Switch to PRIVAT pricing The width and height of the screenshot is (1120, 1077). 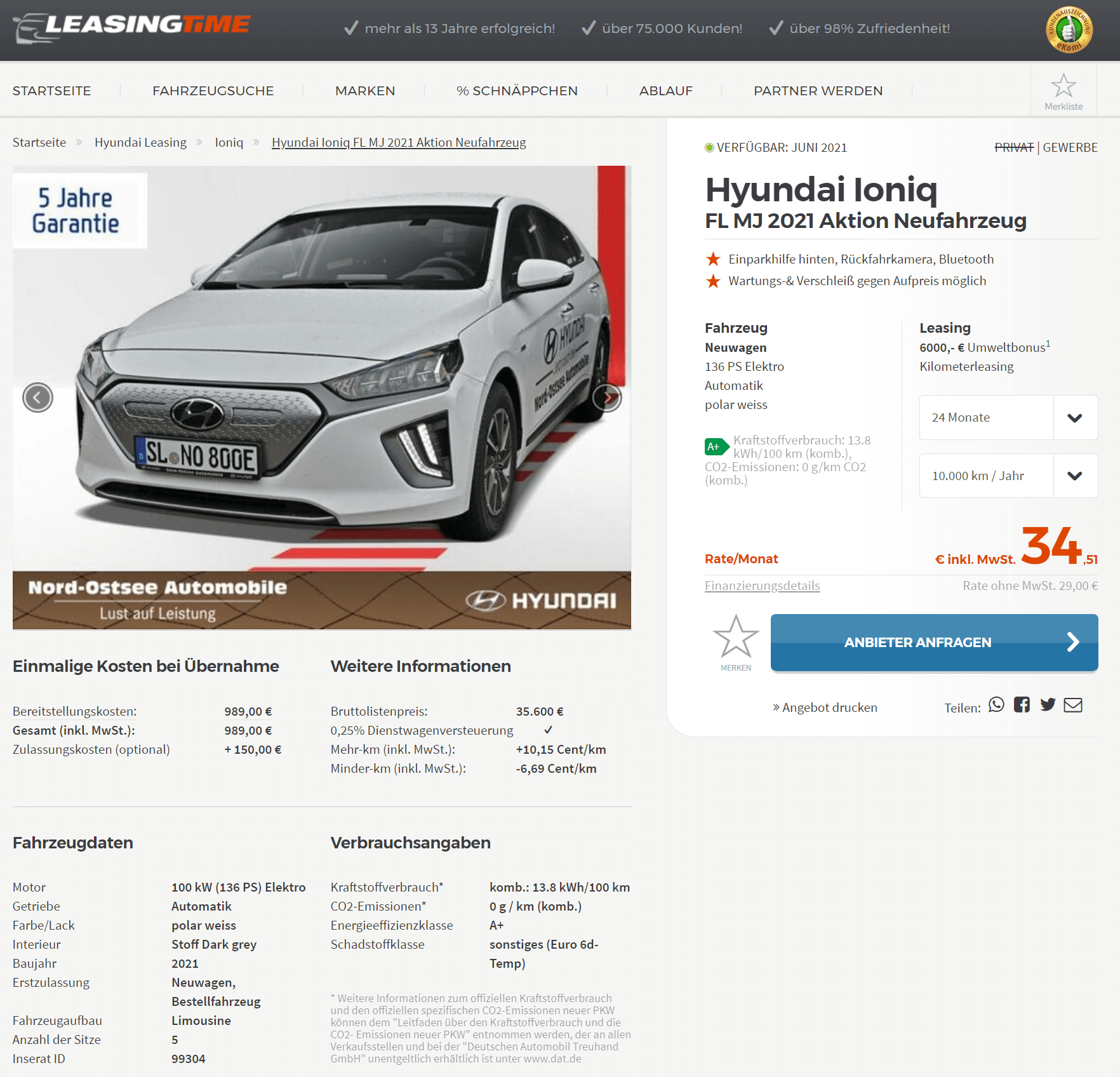1014,147
